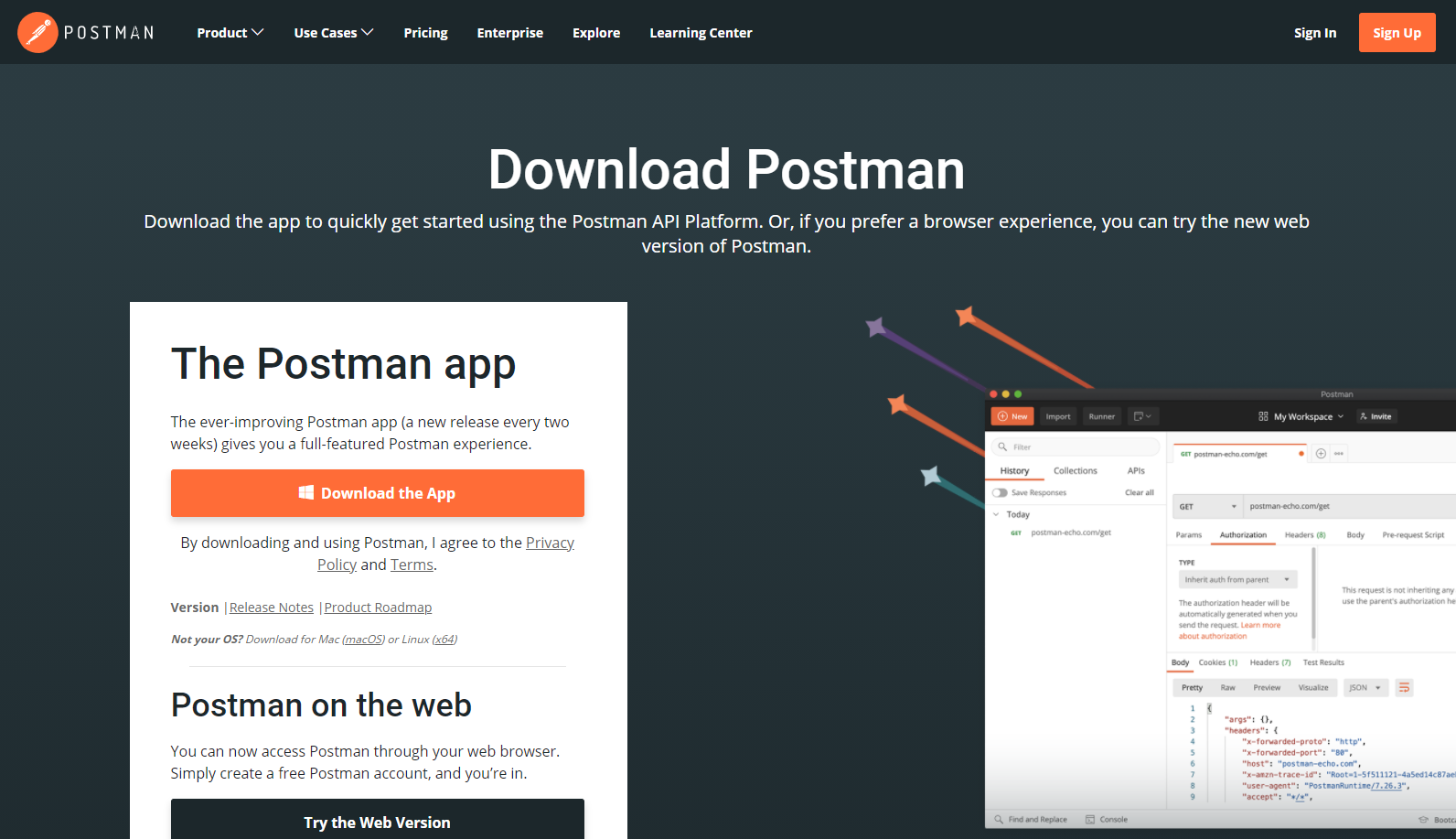Click the Download the App button
This screenshot has height=839, width=1456.
point(378,493)
